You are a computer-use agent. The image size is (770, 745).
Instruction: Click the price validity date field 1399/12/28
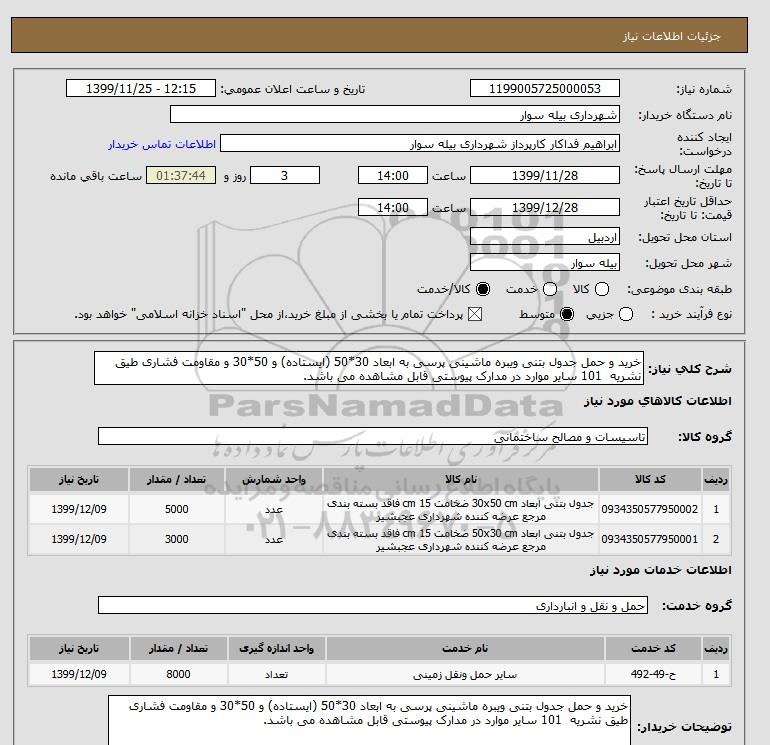coord(545,207)
